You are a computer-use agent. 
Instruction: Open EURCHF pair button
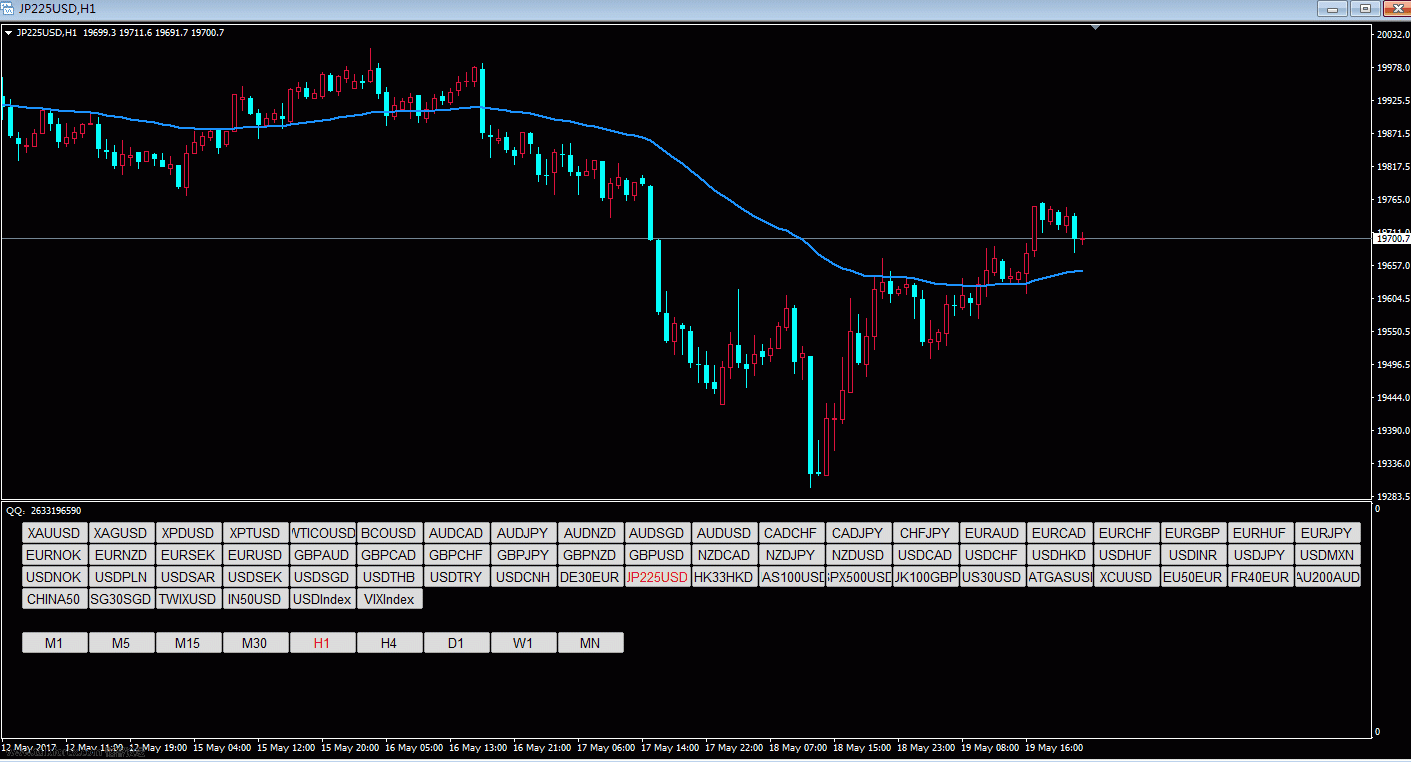coord(1126,533)
